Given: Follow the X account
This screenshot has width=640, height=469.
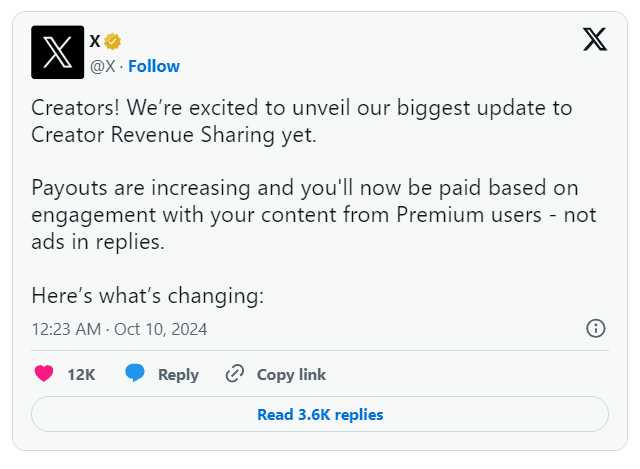Looking at the screenshot, I should click(x=154, y=66).
